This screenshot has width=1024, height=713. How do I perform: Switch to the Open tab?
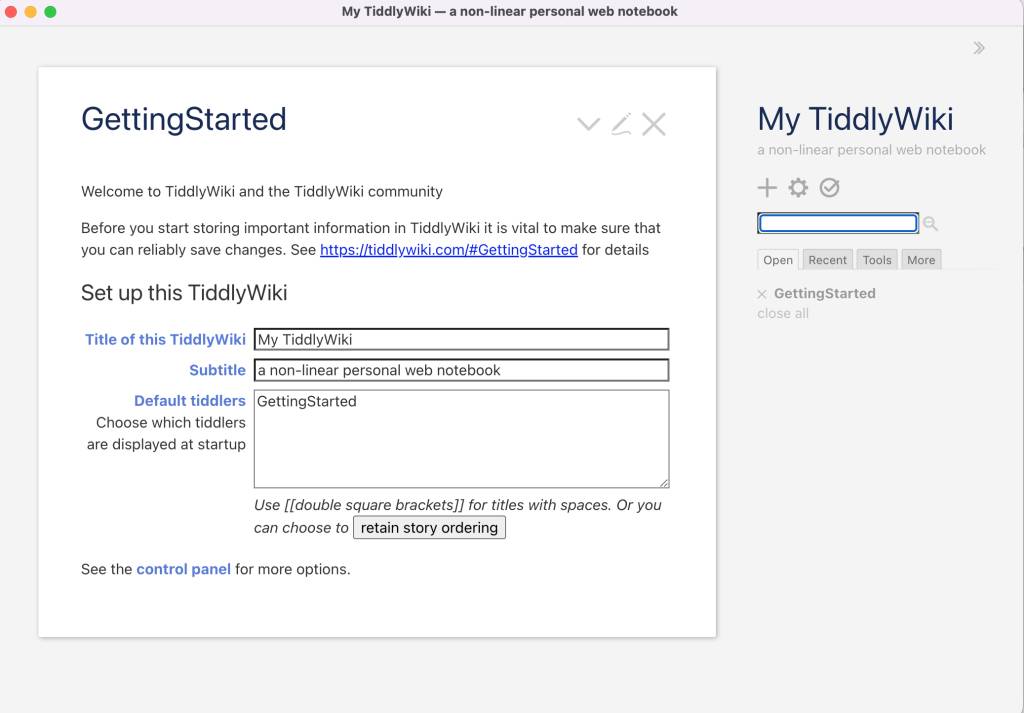tap(778, 260)
